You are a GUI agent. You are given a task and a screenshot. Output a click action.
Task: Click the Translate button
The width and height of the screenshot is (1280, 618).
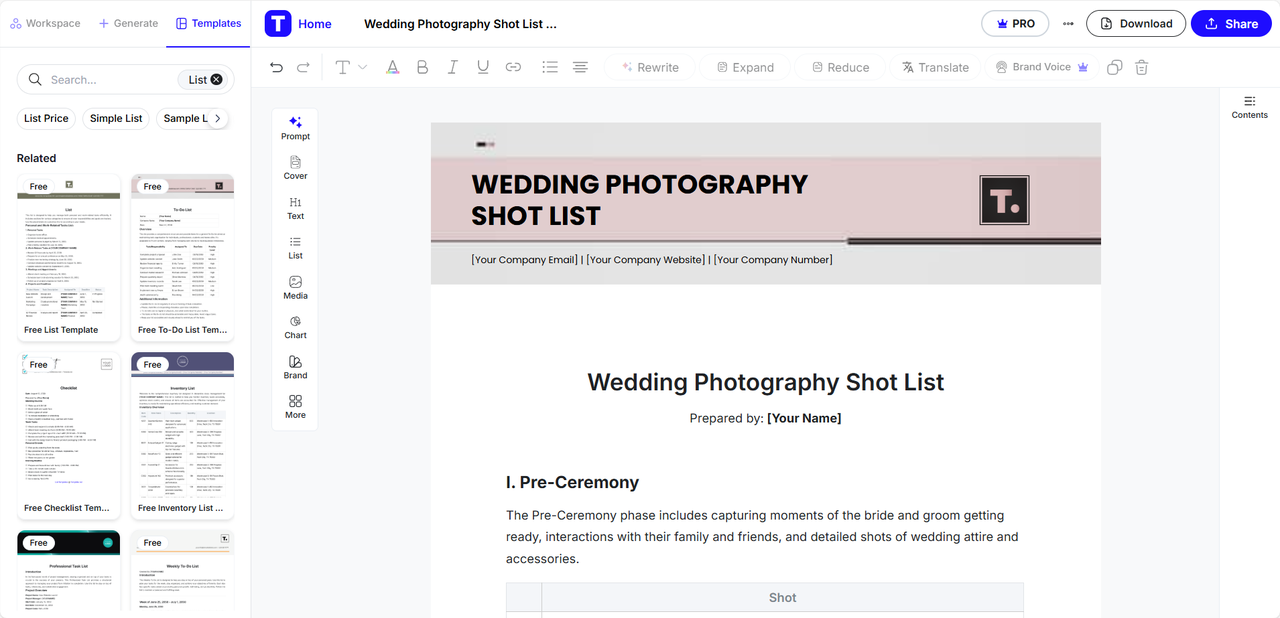point(935,67)
